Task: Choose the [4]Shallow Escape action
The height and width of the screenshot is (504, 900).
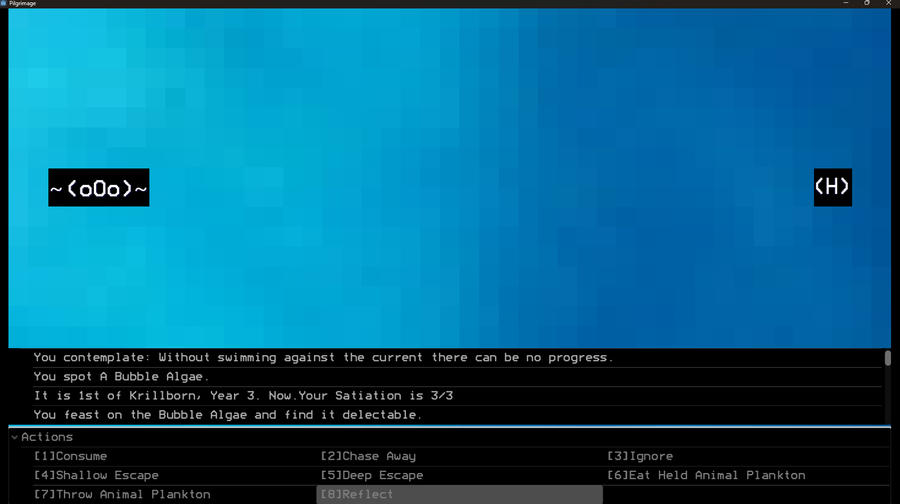Action: tap(96, 475)
